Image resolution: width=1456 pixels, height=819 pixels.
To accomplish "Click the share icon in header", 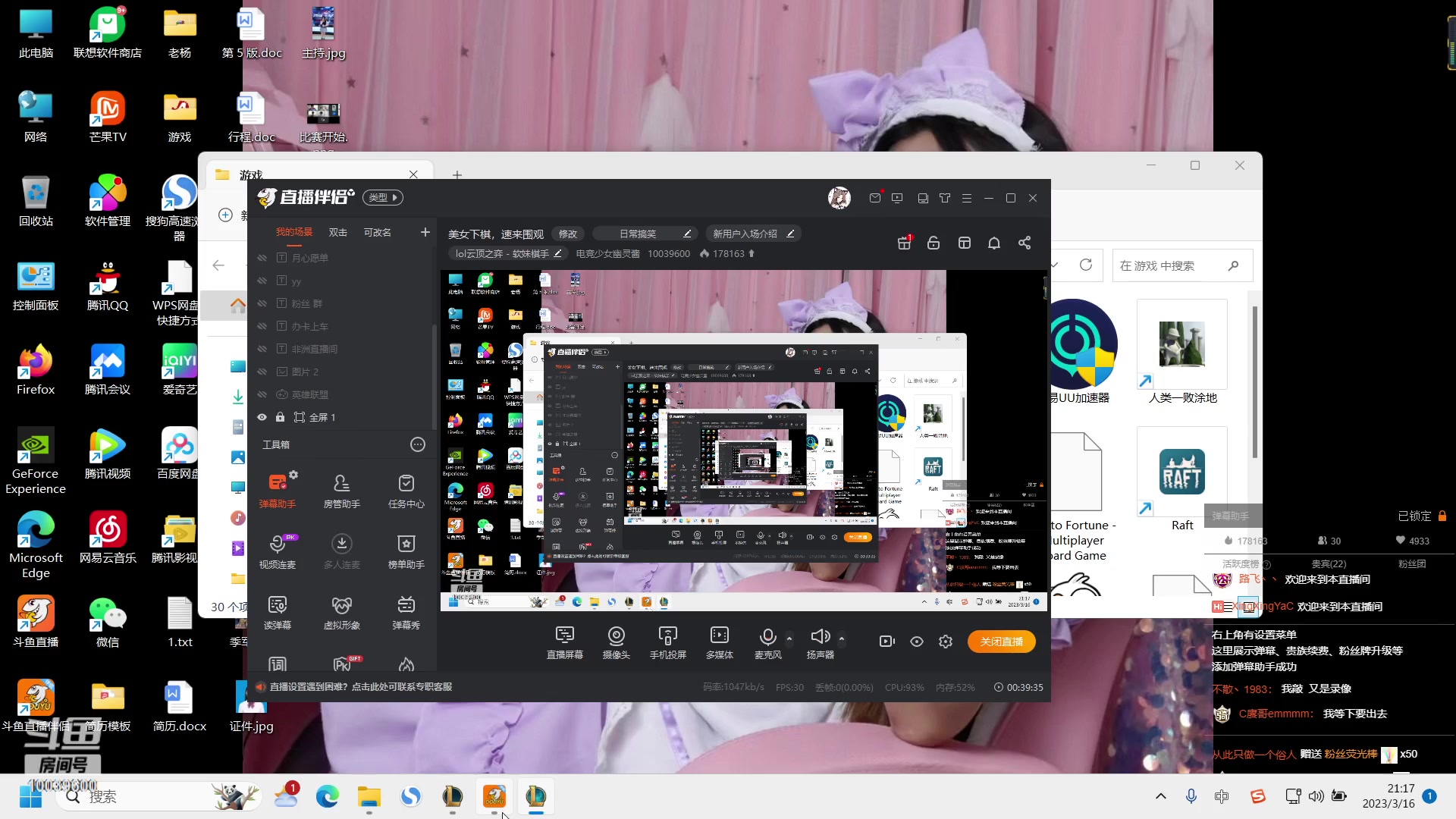I will click(1025, 243).
